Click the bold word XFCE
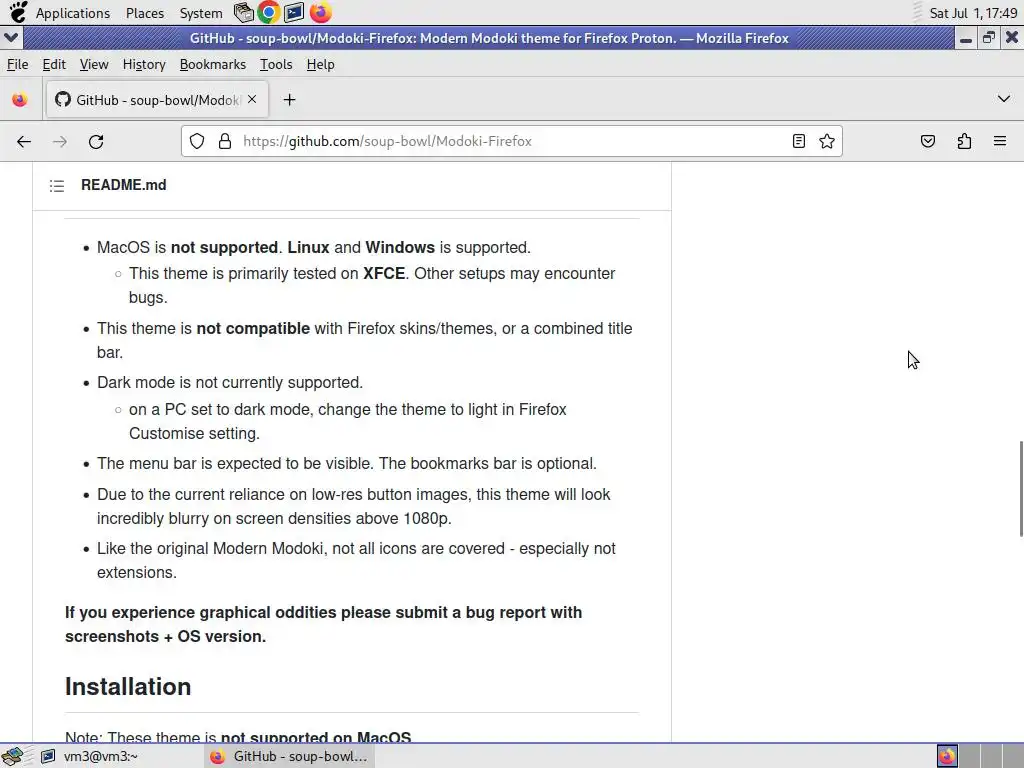 coord(384,274)
